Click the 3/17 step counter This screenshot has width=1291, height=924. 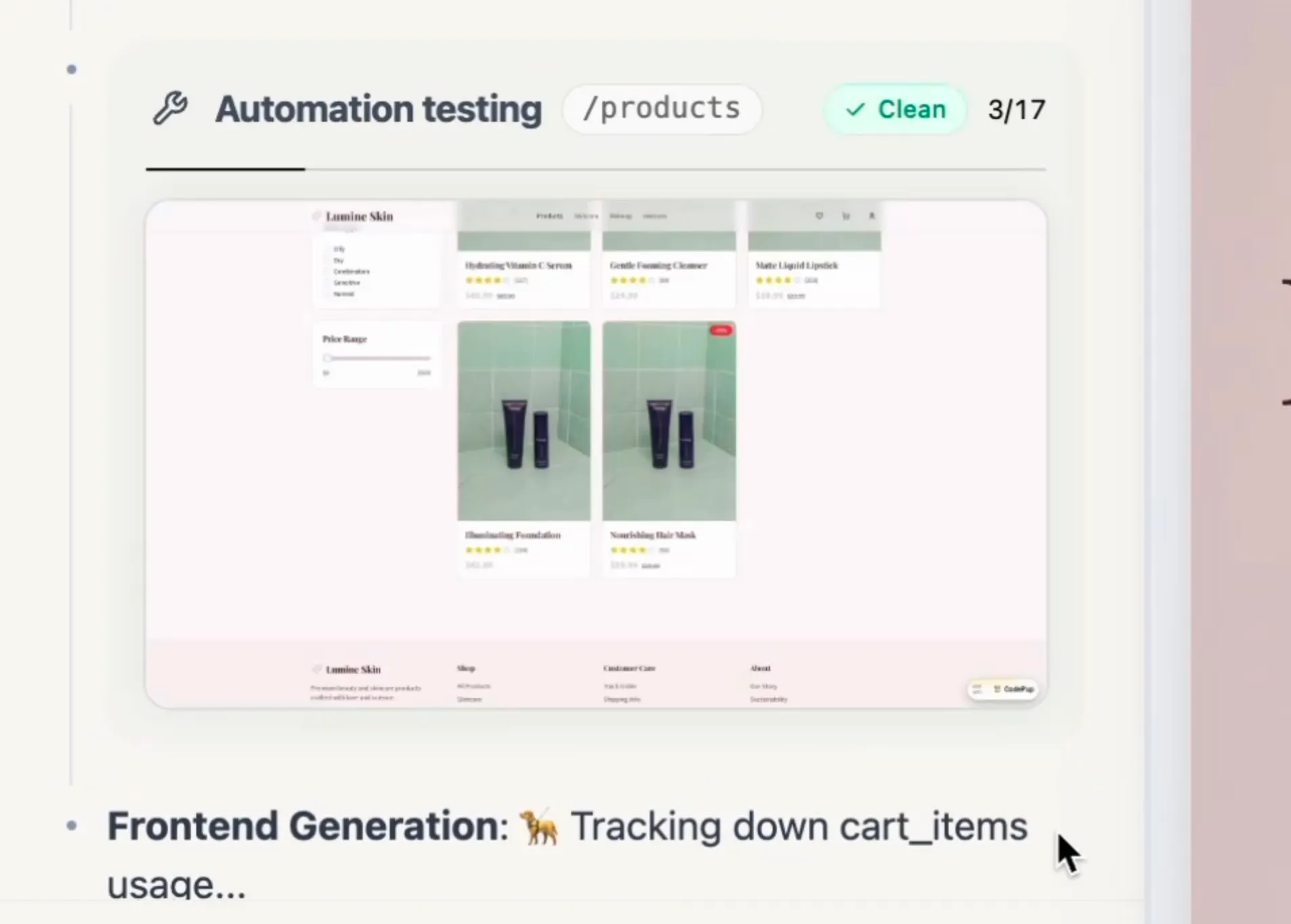pyautogui.click(x=1016, y=110)
